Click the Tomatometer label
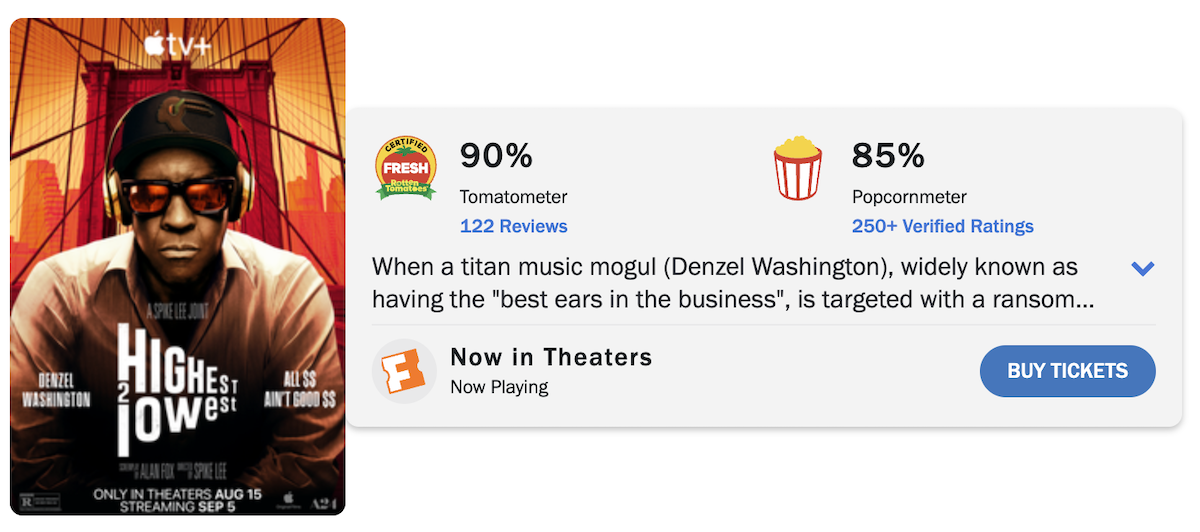This screenshot has height=532, width=1200. pos(513,197)
